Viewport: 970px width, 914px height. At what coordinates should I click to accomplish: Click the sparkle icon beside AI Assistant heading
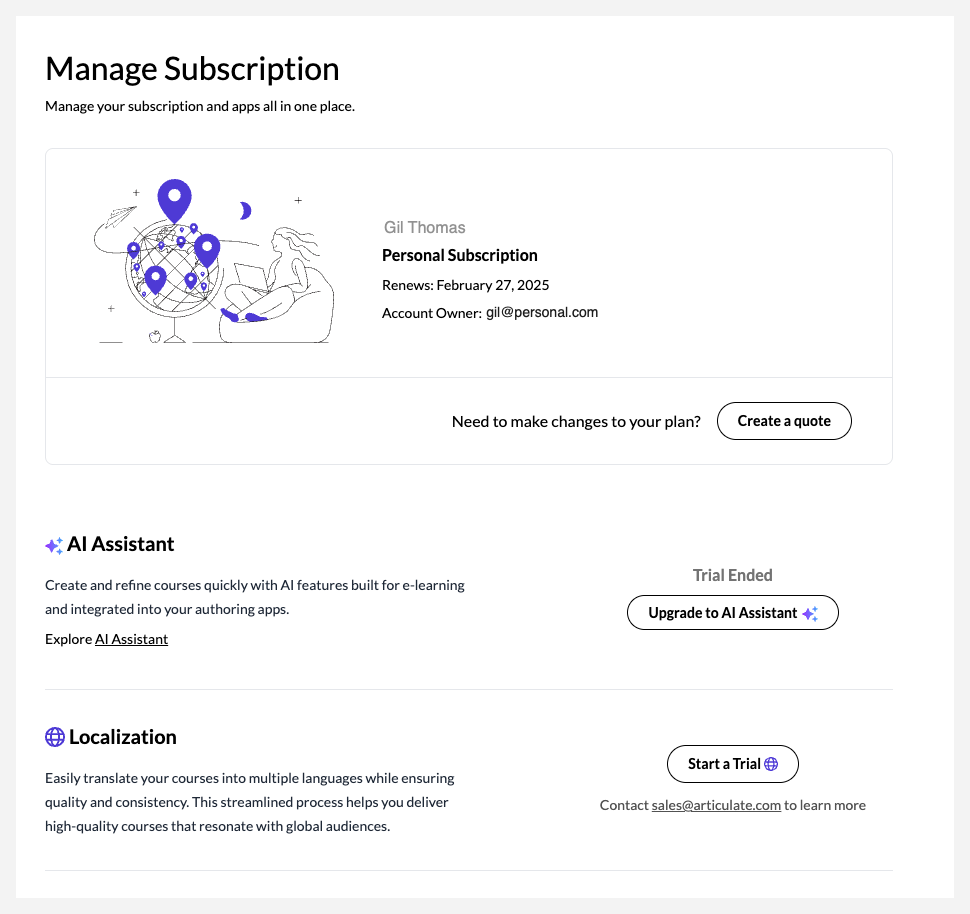pos(54,546)
